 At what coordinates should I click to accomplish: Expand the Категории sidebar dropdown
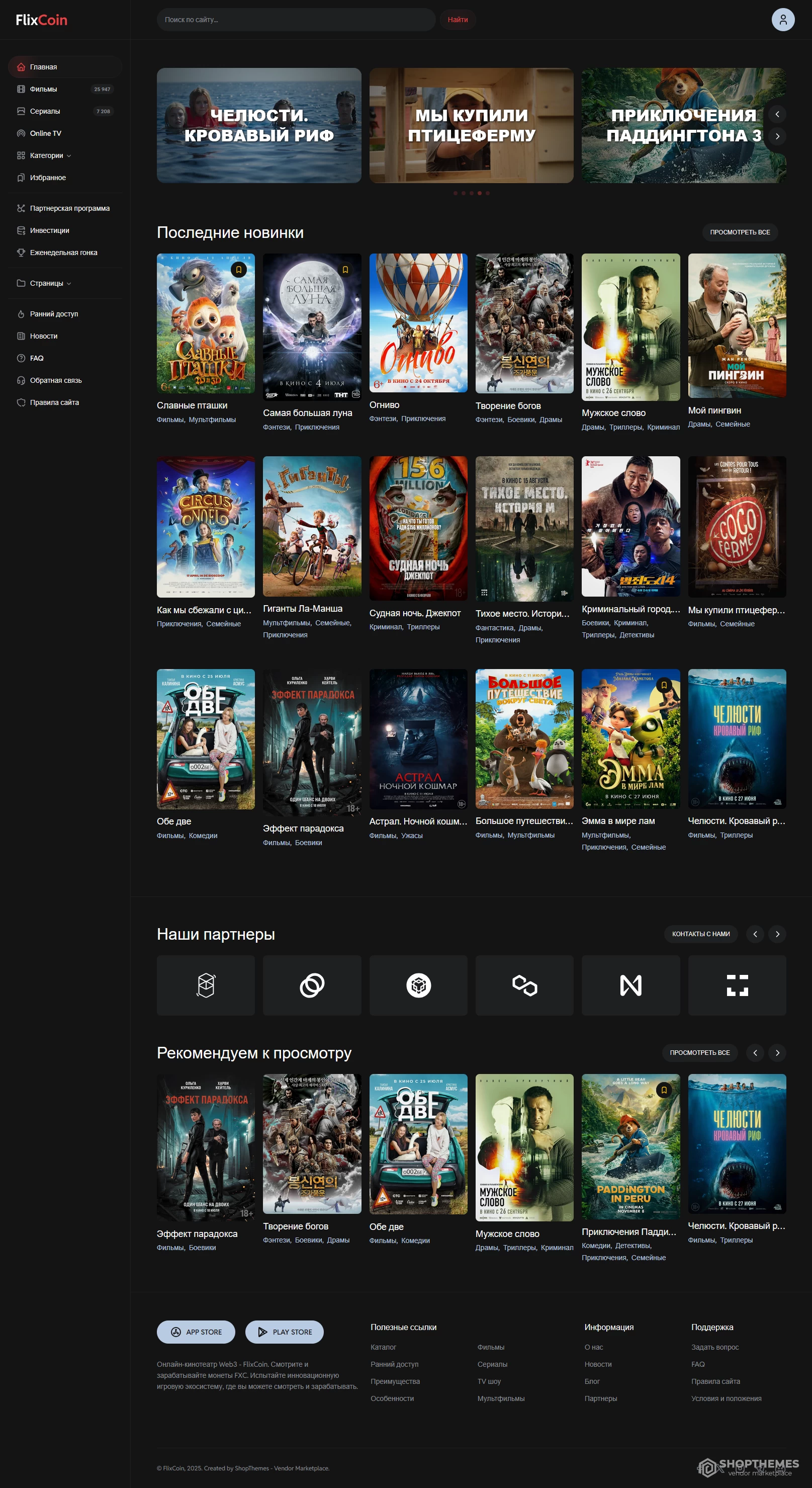(x=50, y=155)
